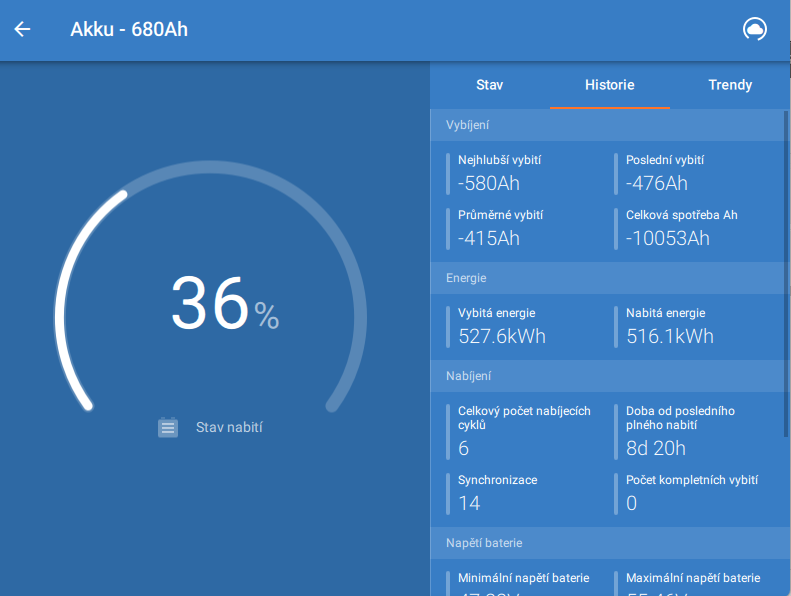Select the Poslední vybití value
Viewport: 791px width, 596px height.
[x=657, y=183]
